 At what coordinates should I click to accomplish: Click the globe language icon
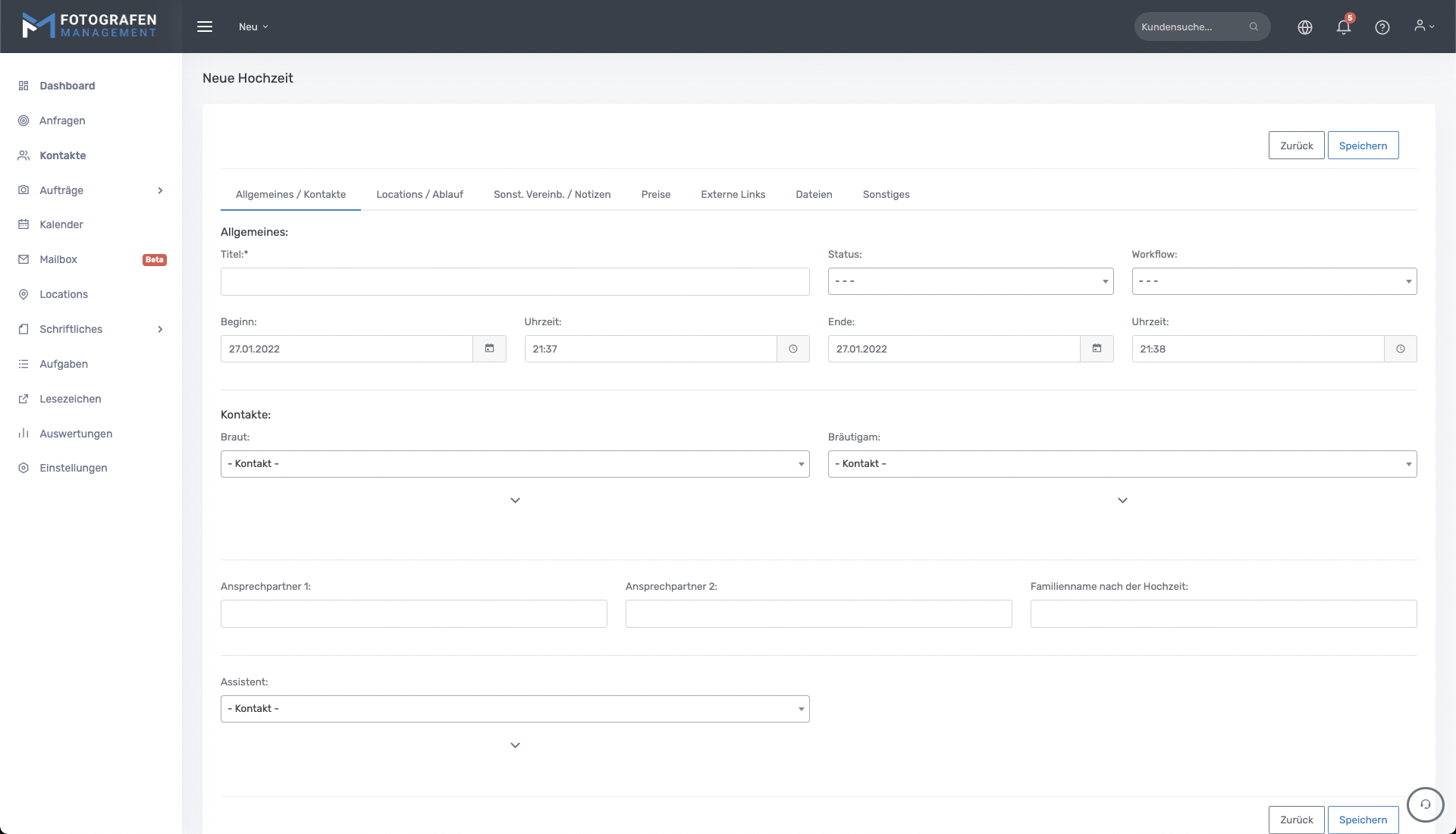coord(1304,27)
